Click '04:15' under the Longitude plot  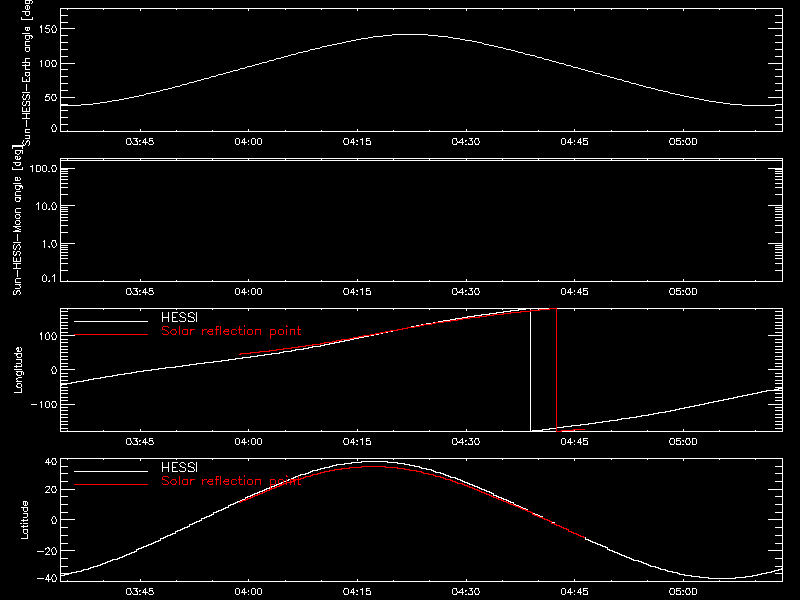[357, 441]
